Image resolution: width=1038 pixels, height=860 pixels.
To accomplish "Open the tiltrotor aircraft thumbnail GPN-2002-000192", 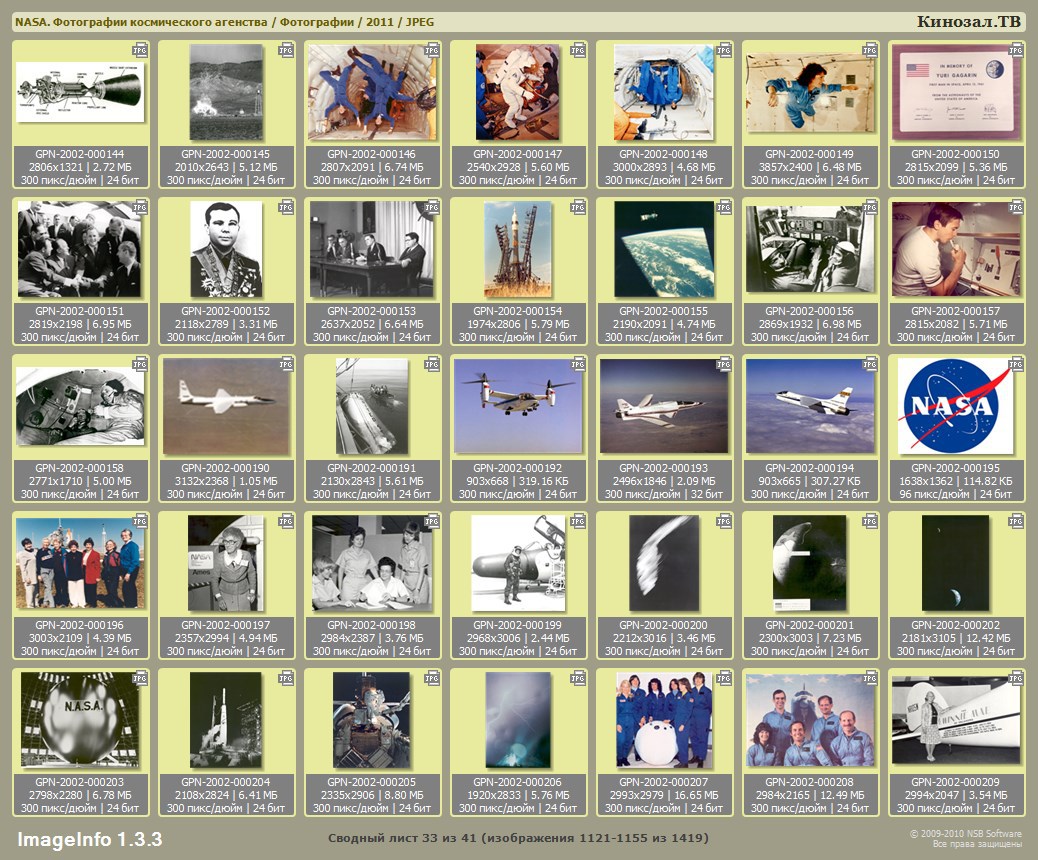I will tap(517, 405).
